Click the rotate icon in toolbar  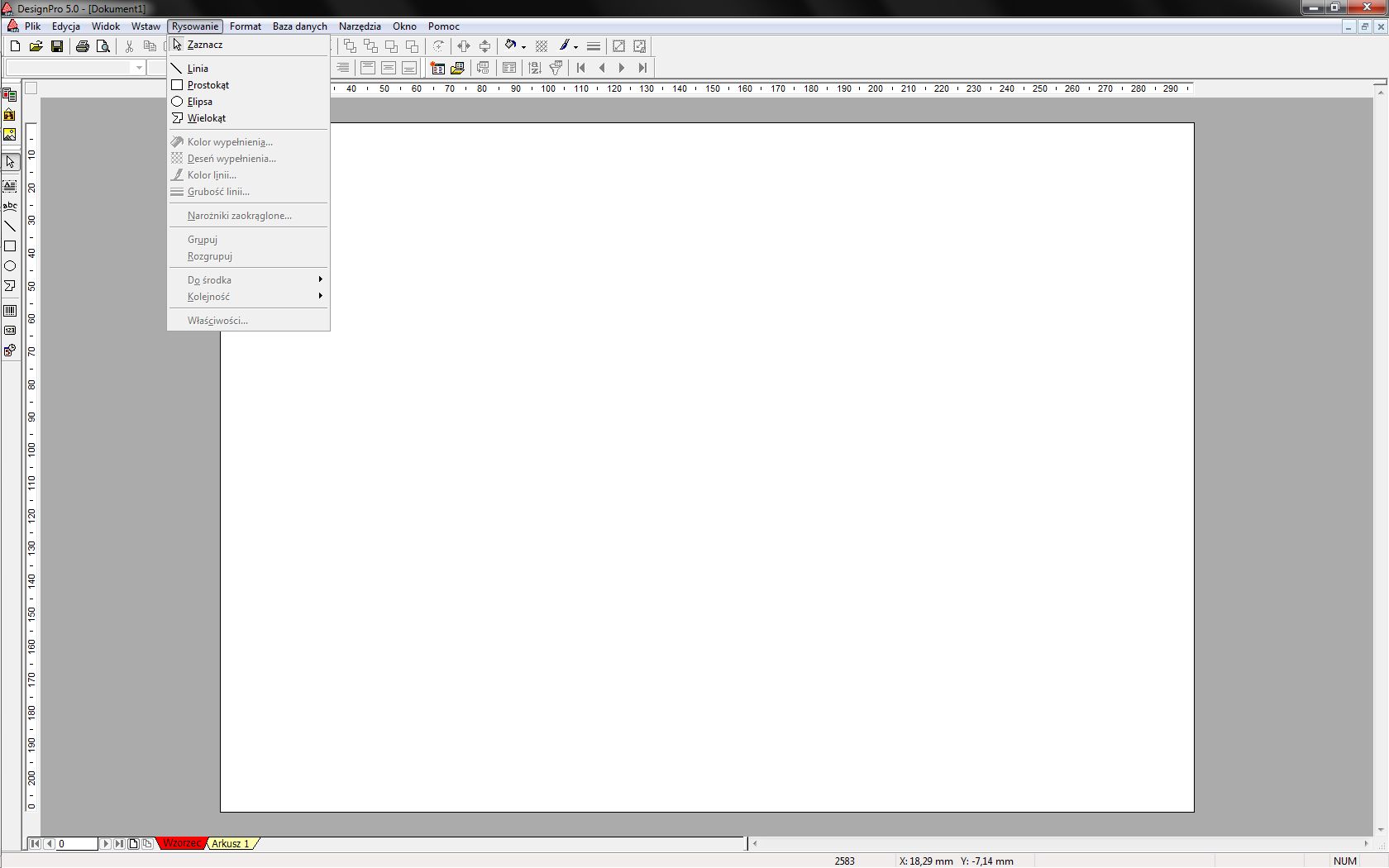coord(438,46)
